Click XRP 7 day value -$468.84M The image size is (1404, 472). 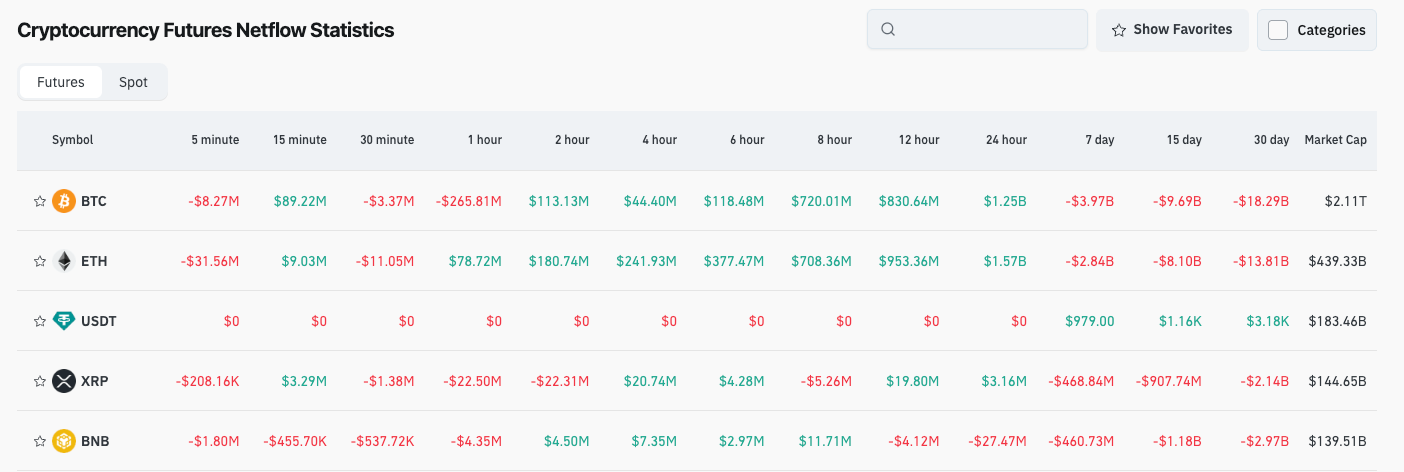(1081, 381)
